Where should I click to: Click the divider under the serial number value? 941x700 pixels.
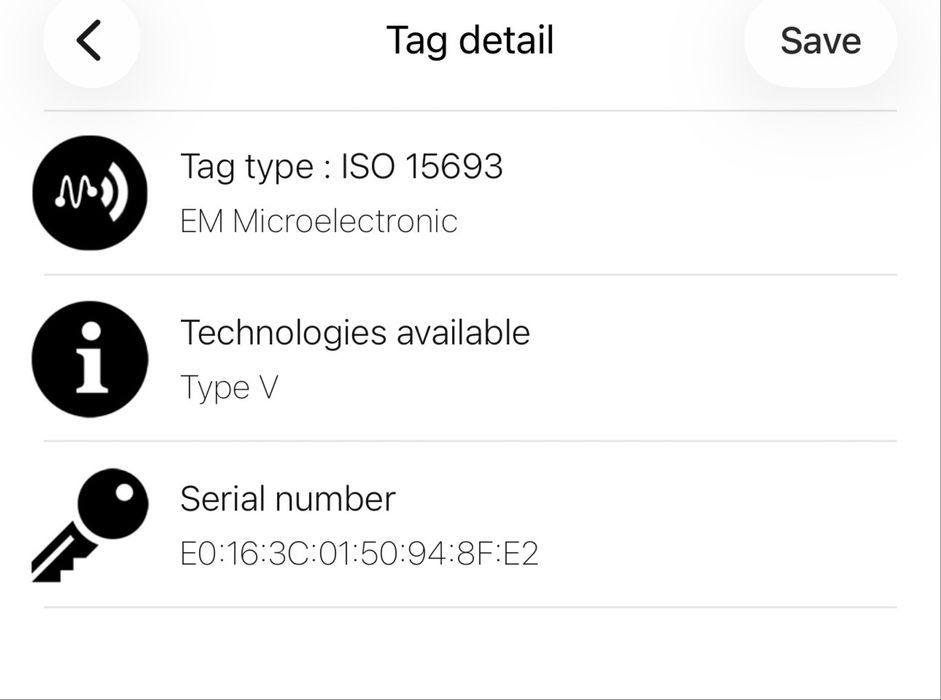tap(470, 606)
